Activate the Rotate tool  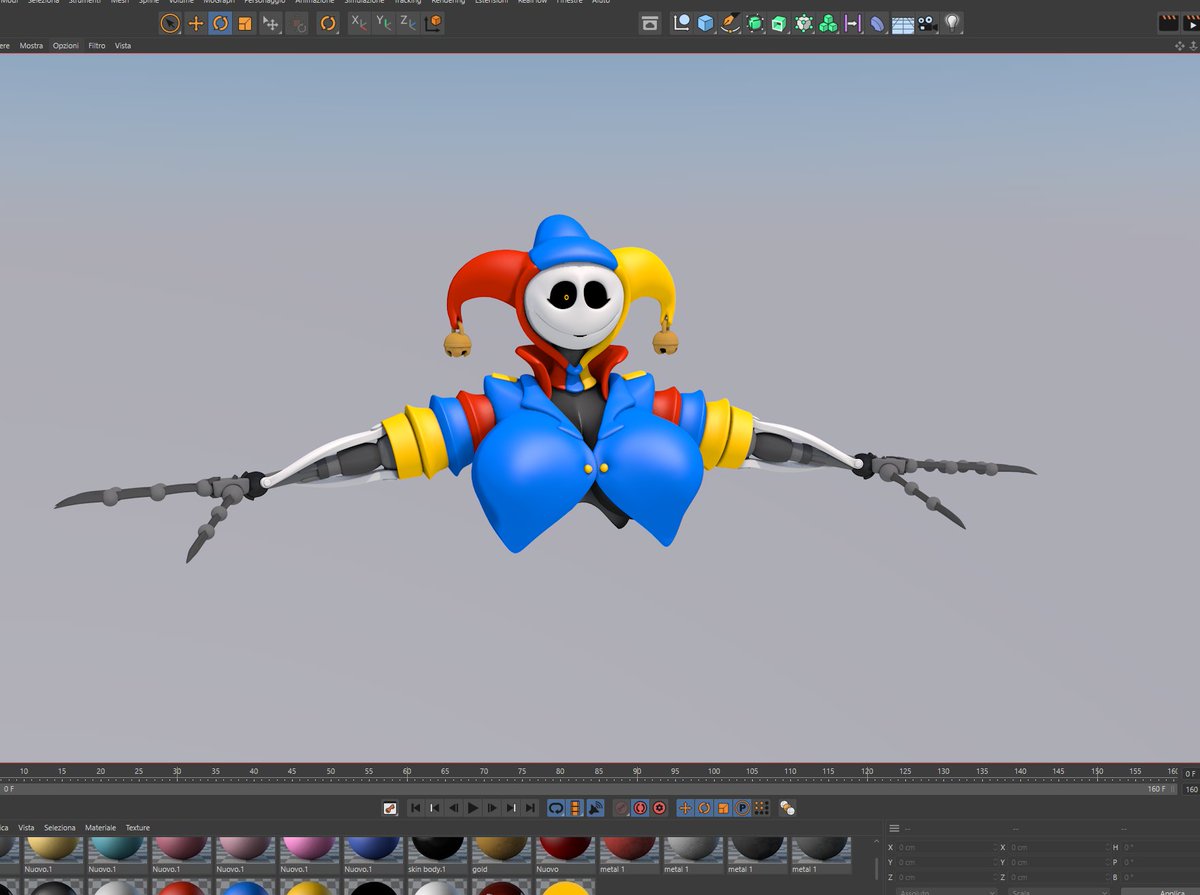coord(220,23)
